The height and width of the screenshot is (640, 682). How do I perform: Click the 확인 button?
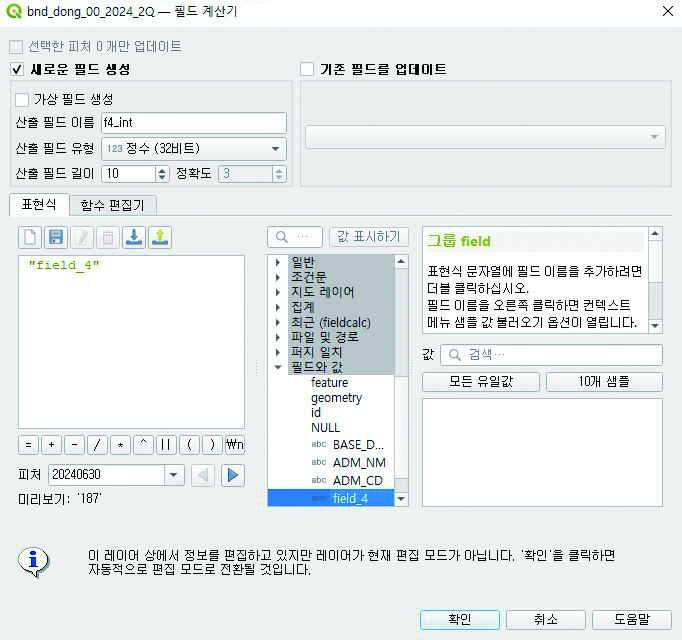460,619
